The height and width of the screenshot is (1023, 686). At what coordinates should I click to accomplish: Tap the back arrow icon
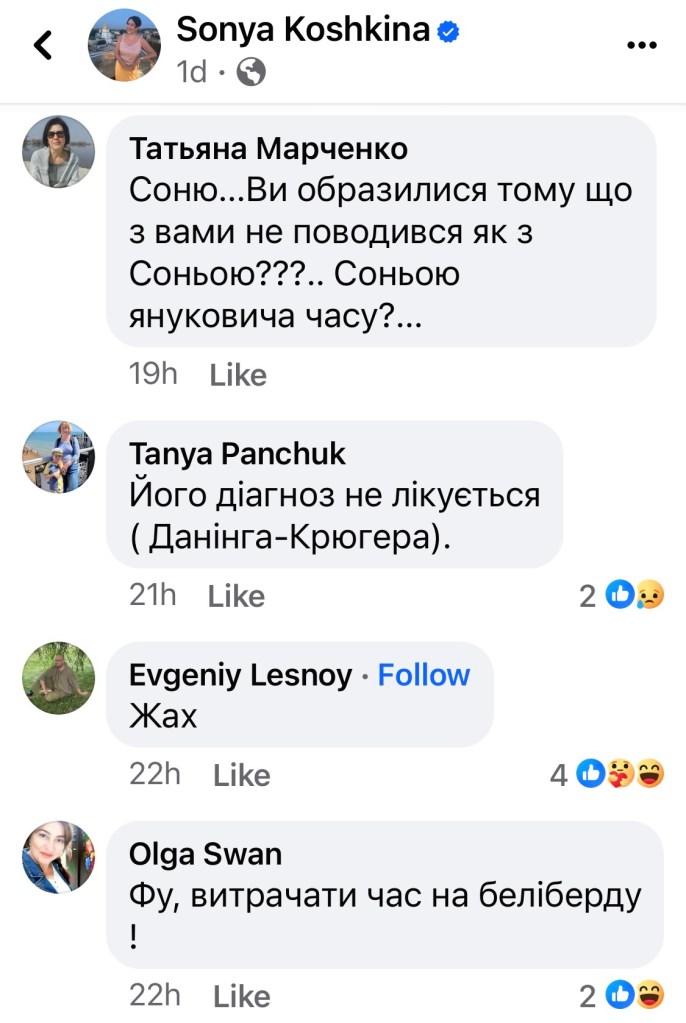[x=42, y=46]
